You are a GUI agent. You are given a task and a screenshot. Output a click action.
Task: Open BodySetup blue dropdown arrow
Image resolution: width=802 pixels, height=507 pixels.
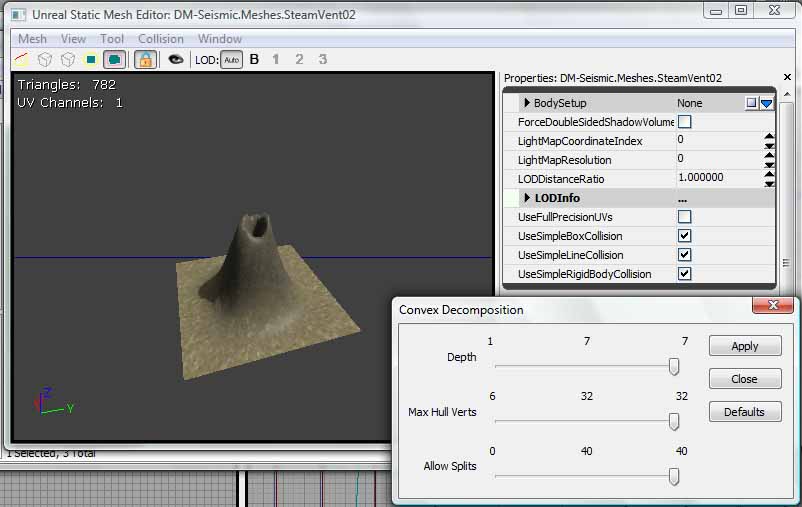pyautogui.click(x=767, y=103)
